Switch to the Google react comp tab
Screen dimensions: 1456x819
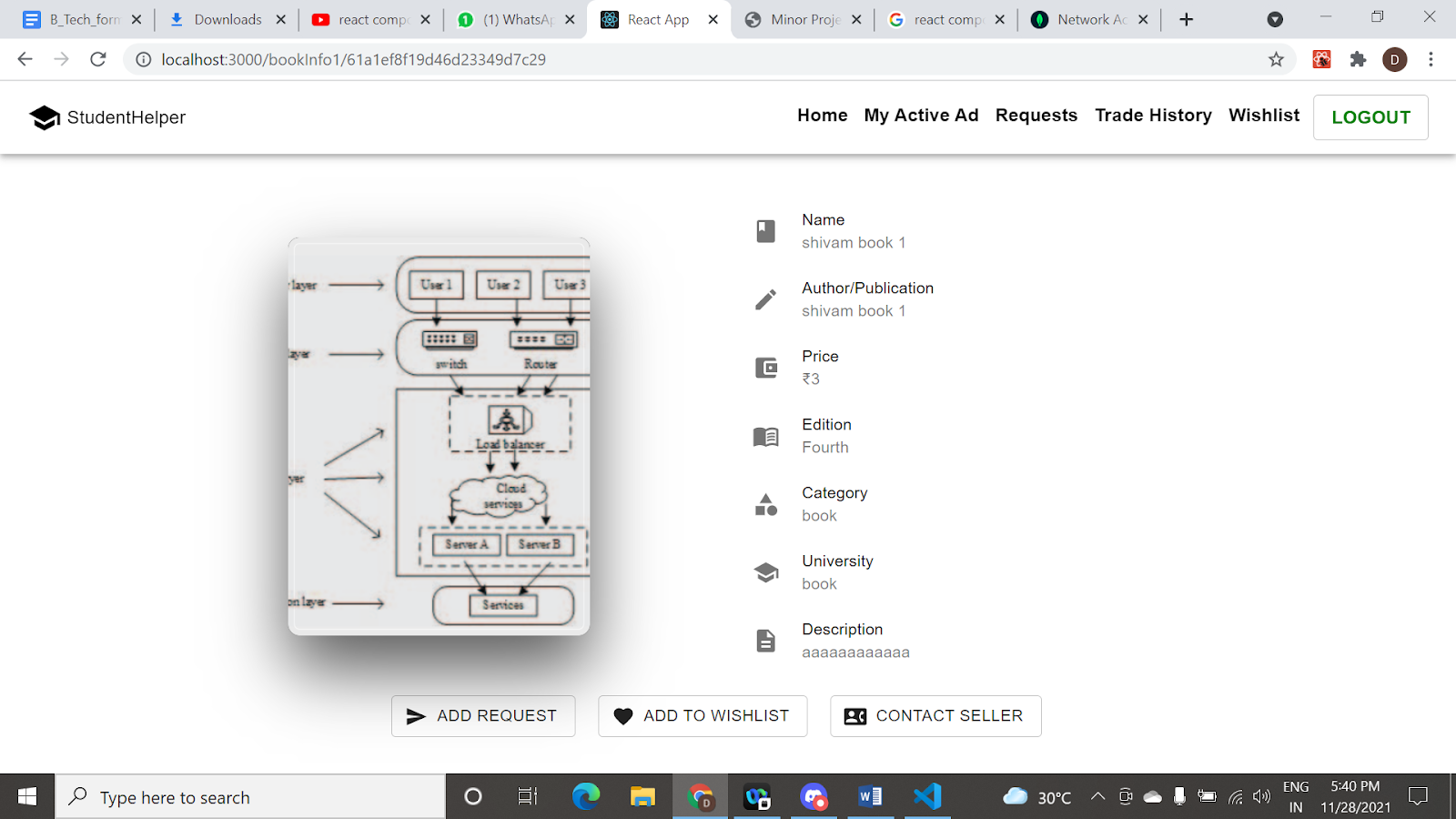tap(946, 19)
